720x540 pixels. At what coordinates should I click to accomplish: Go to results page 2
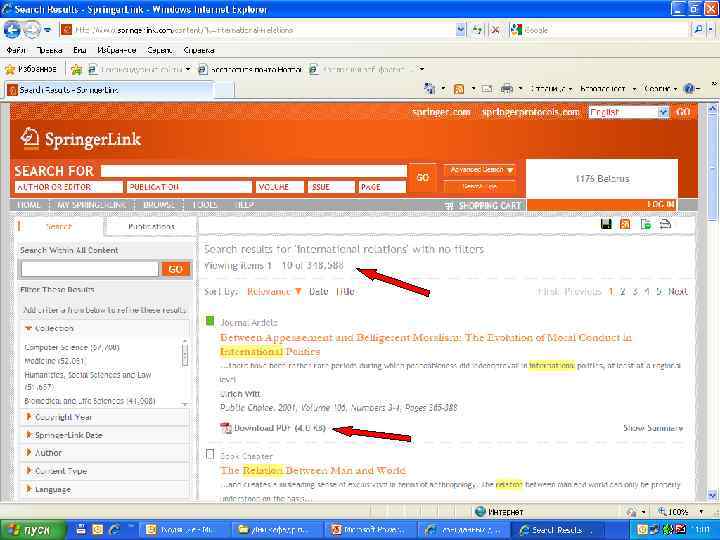622,292
